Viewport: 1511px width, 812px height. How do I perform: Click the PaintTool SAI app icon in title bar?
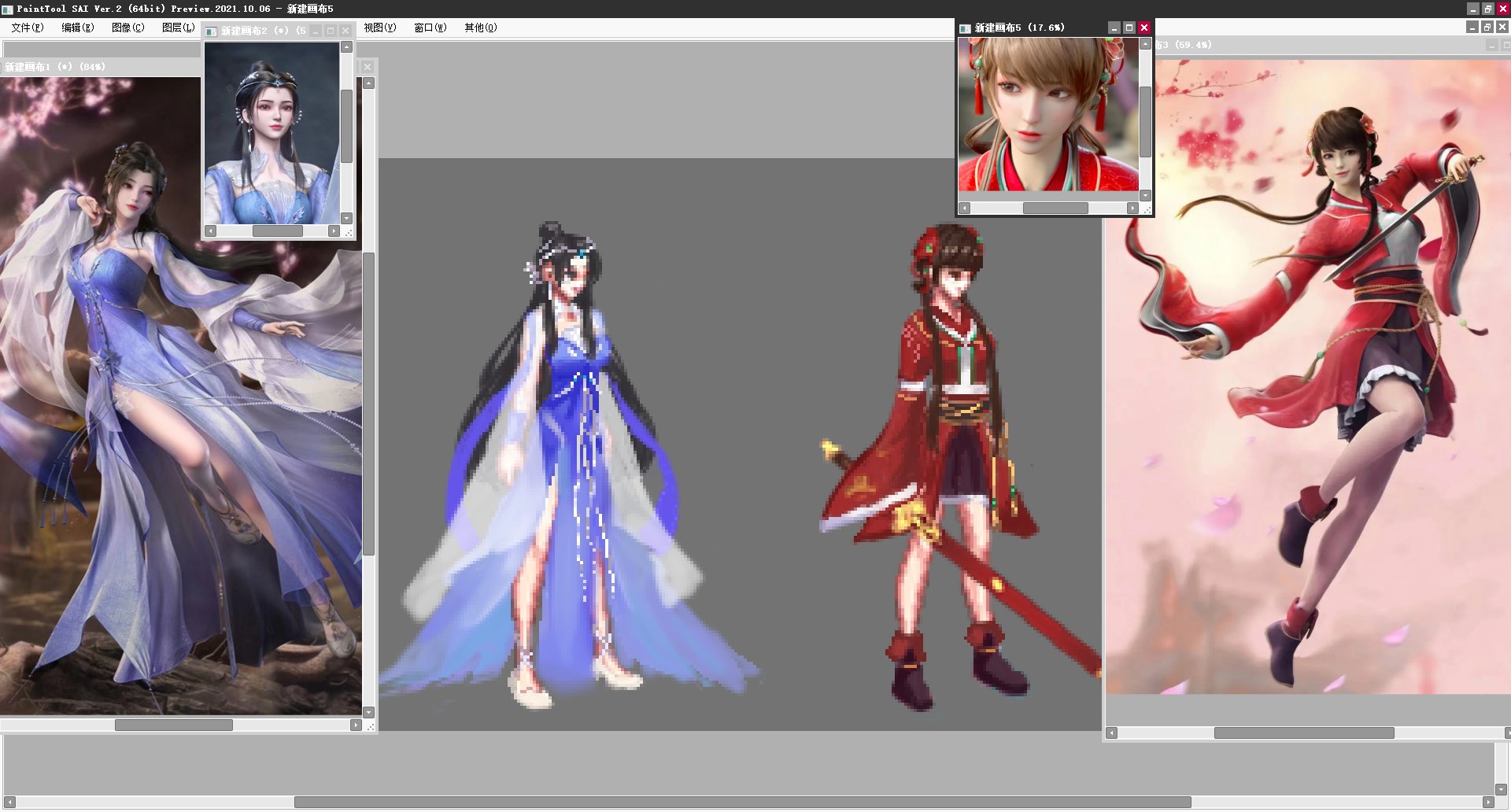coord(7,9)
